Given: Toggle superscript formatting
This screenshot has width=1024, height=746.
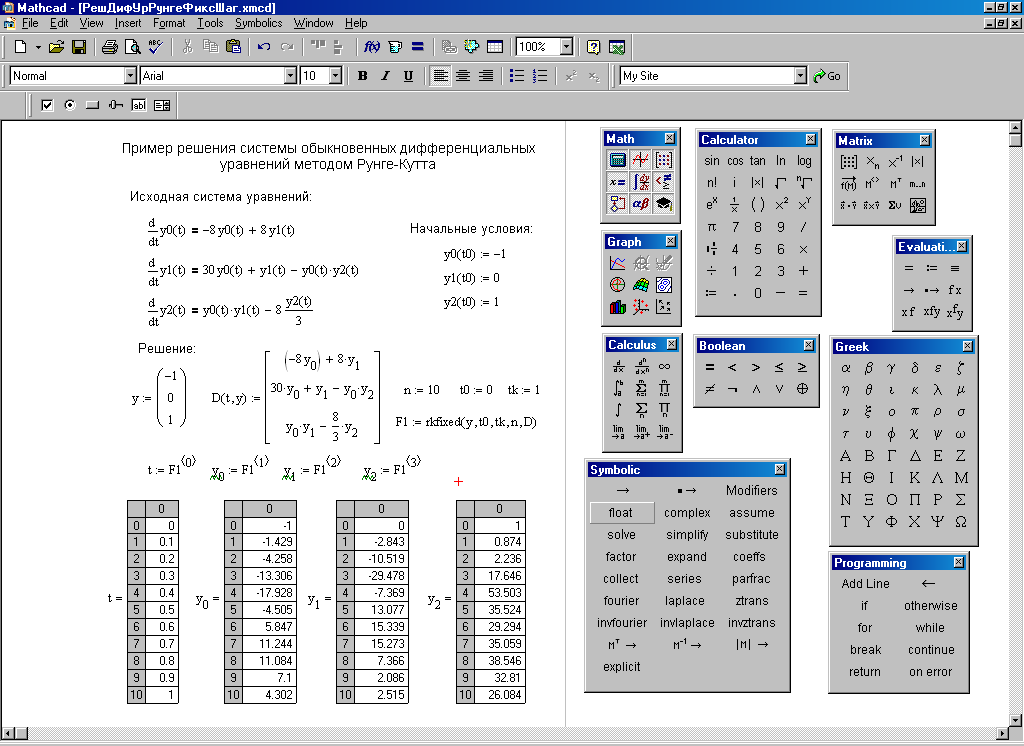Looking at the screenshot, I should [571, 76].
